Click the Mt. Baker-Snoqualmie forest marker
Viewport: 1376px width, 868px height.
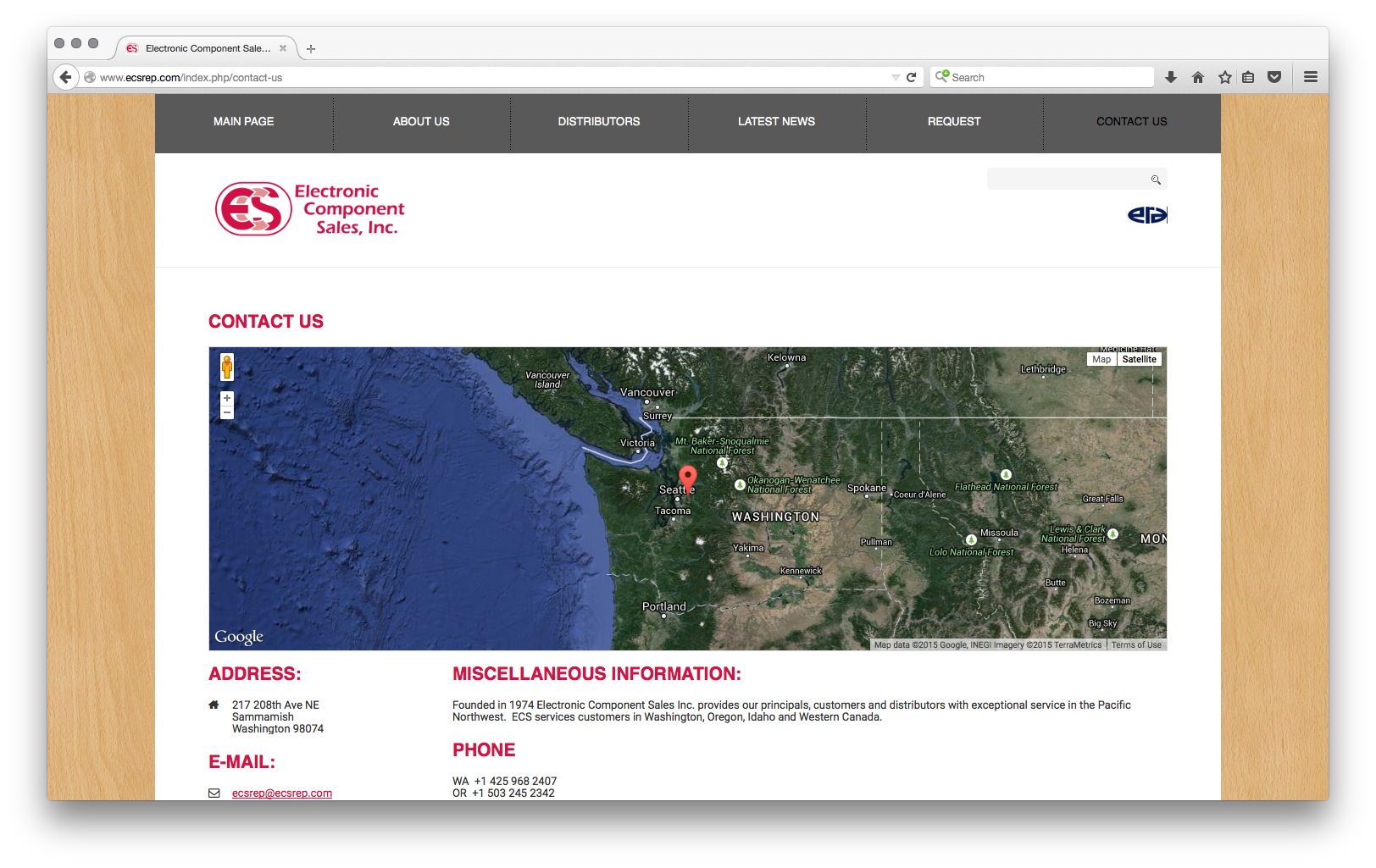pos(723,463)
